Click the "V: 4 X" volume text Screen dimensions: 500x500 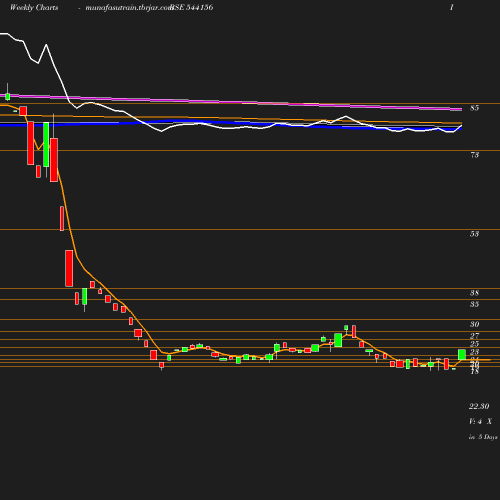click(x=480, y=422)
